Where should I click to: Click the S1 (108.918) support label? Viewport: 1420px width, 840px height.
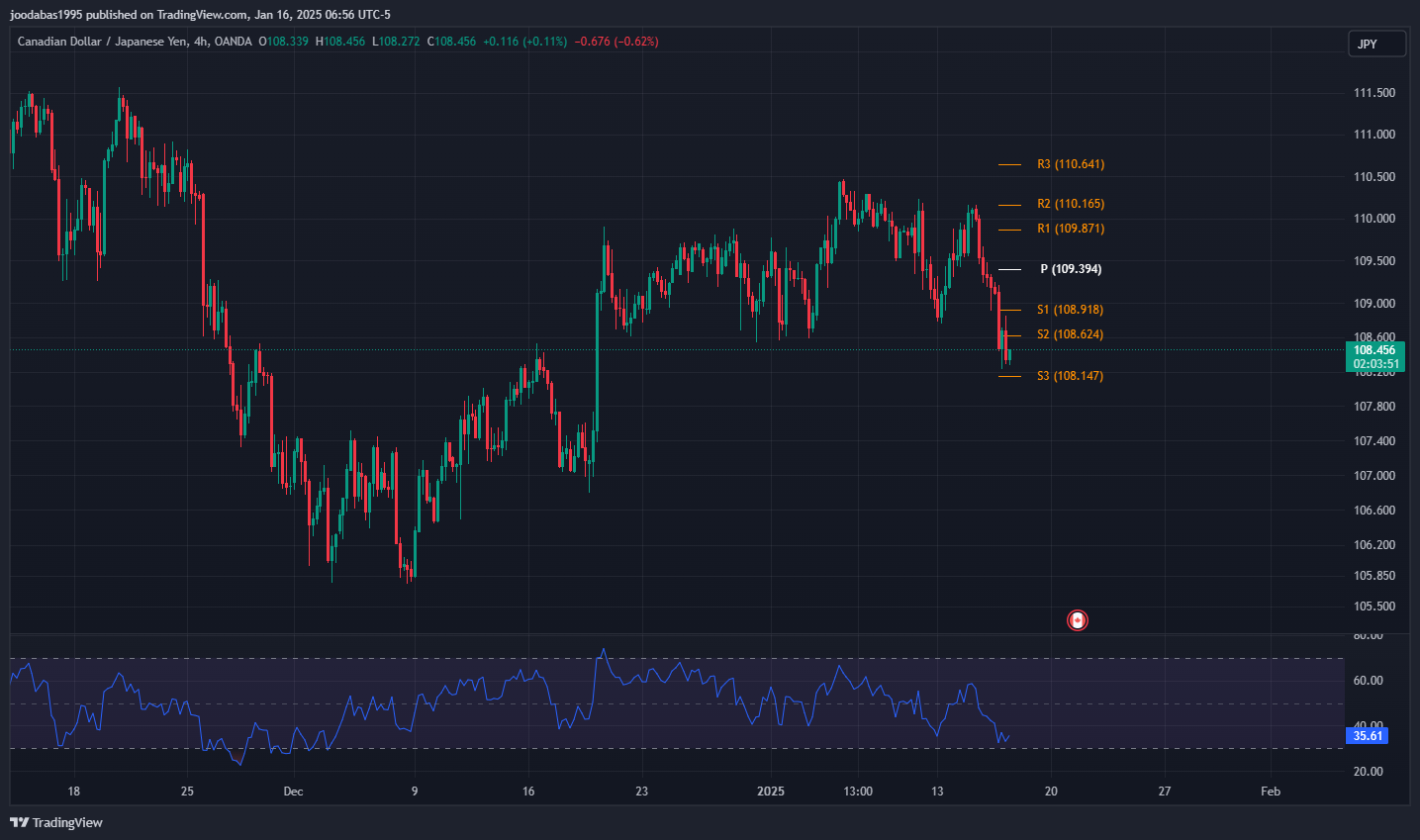1070,310
